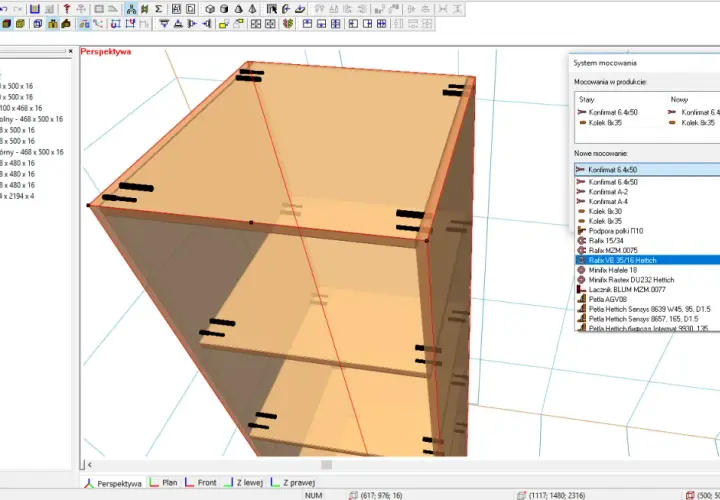Select the 'órny - 468 x 500 x 16' part row
This screenshot has width=720, height=500.
32,152
